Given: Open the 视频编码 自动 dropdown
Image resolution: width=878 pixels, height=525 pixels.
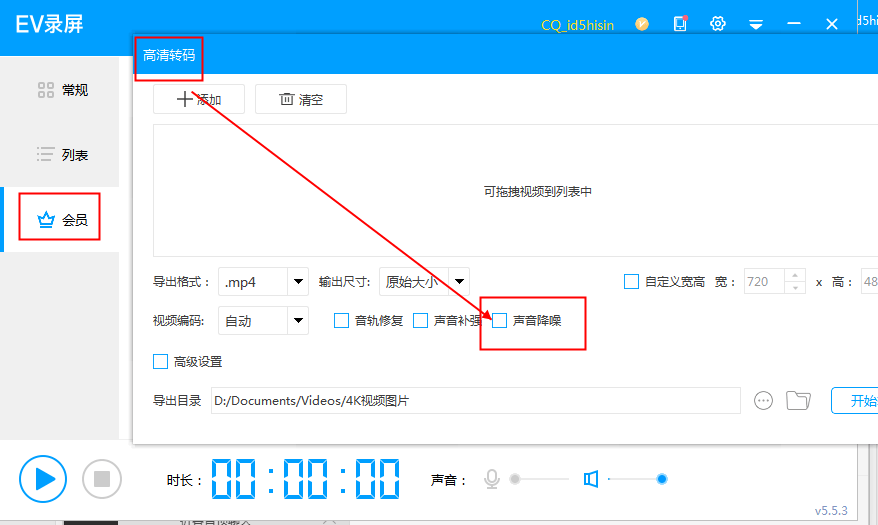Looking at the screenshot, I should (x=263, y=321).
